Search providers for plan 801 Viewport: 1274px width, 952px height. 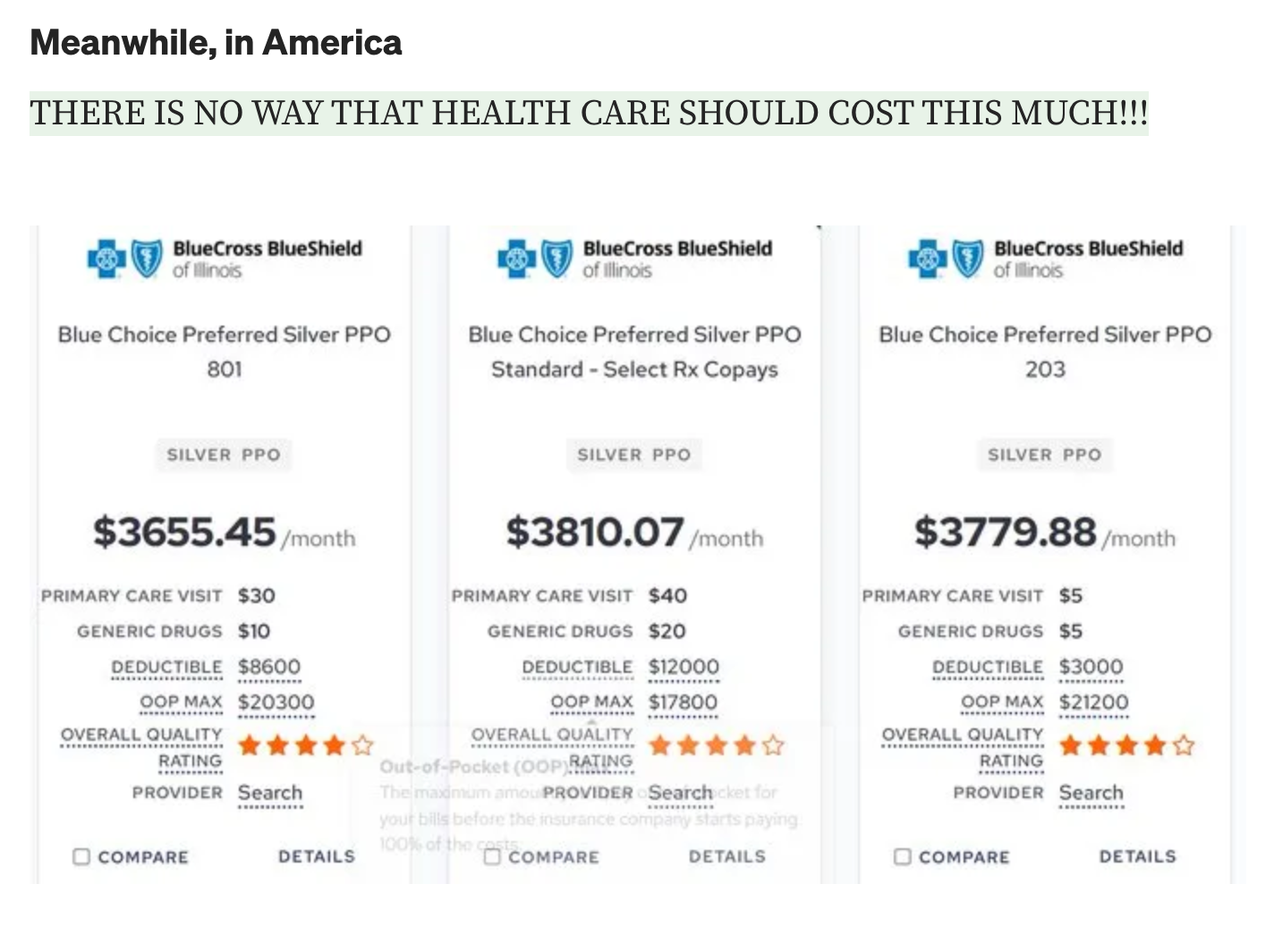(x=270, y=793)
